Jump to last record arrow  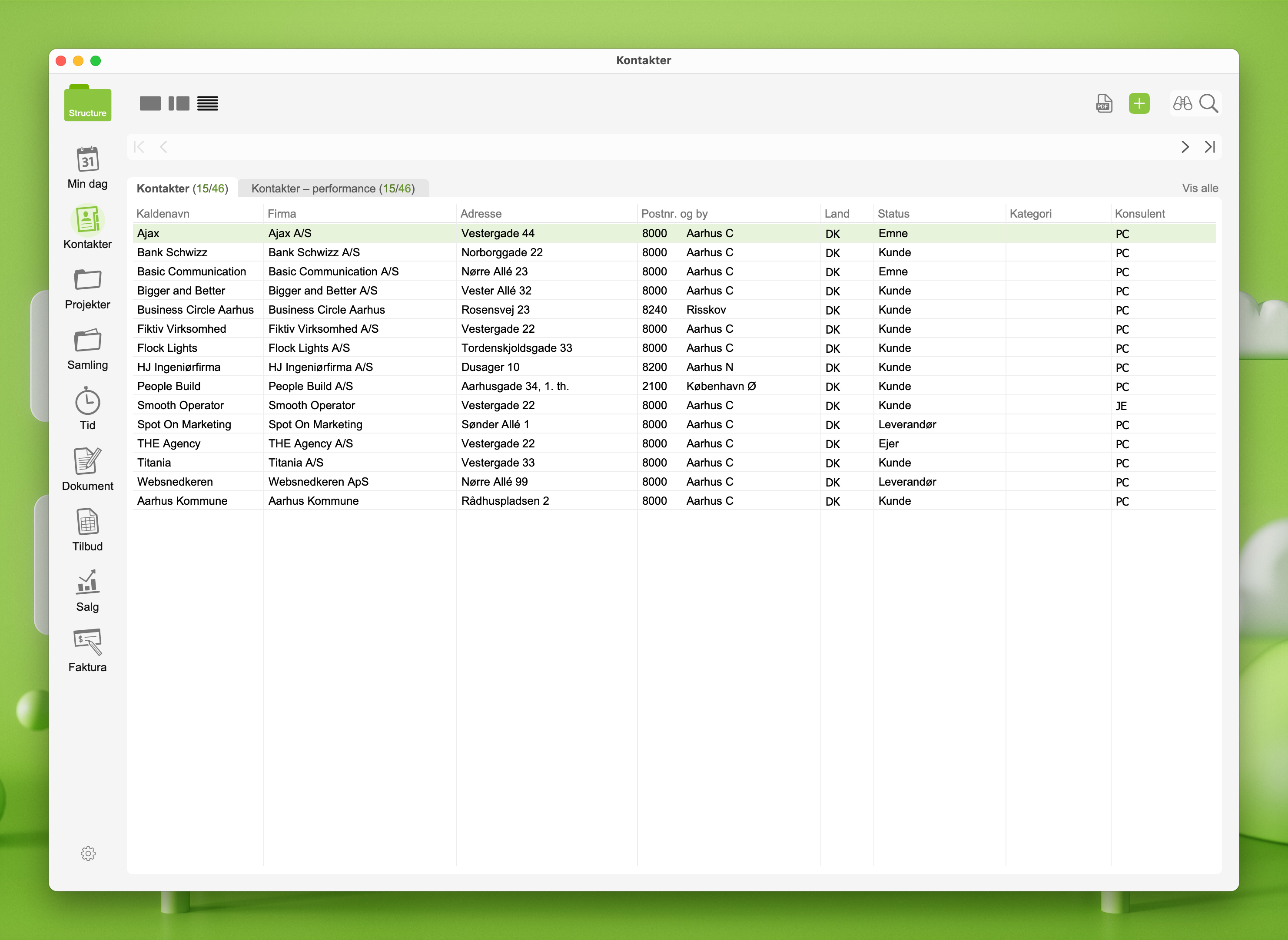[1210, 147]
